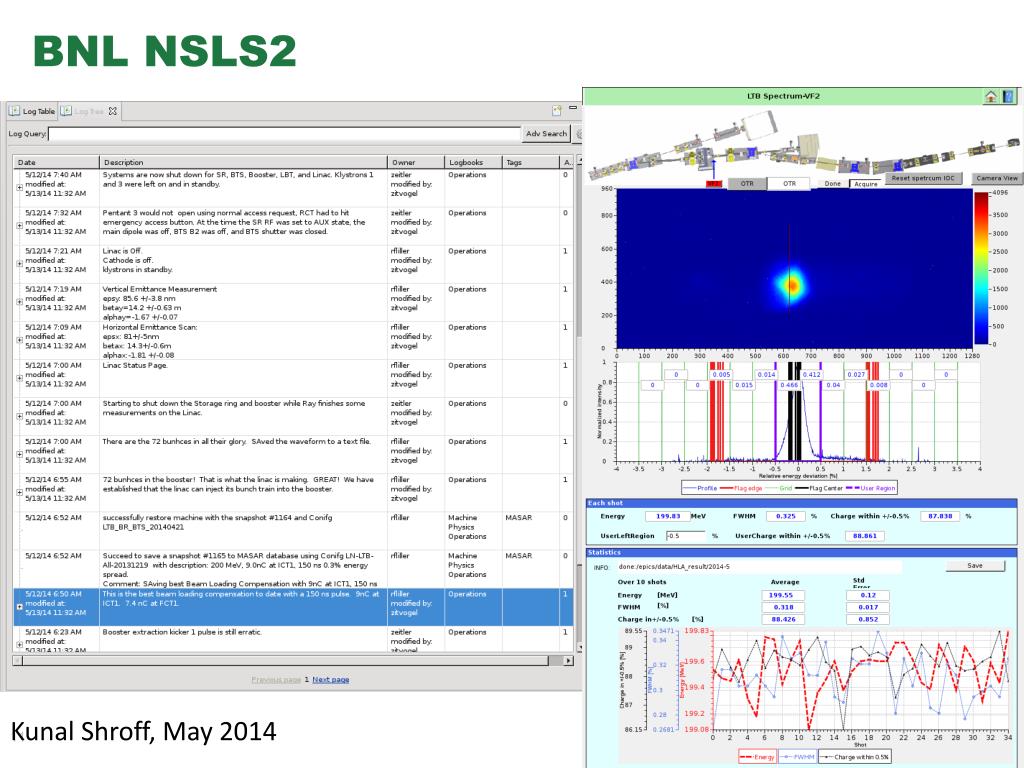Open the home icon in LTB Spectrum-VF2
1024x768 pixels.
(x=991, y=97)
